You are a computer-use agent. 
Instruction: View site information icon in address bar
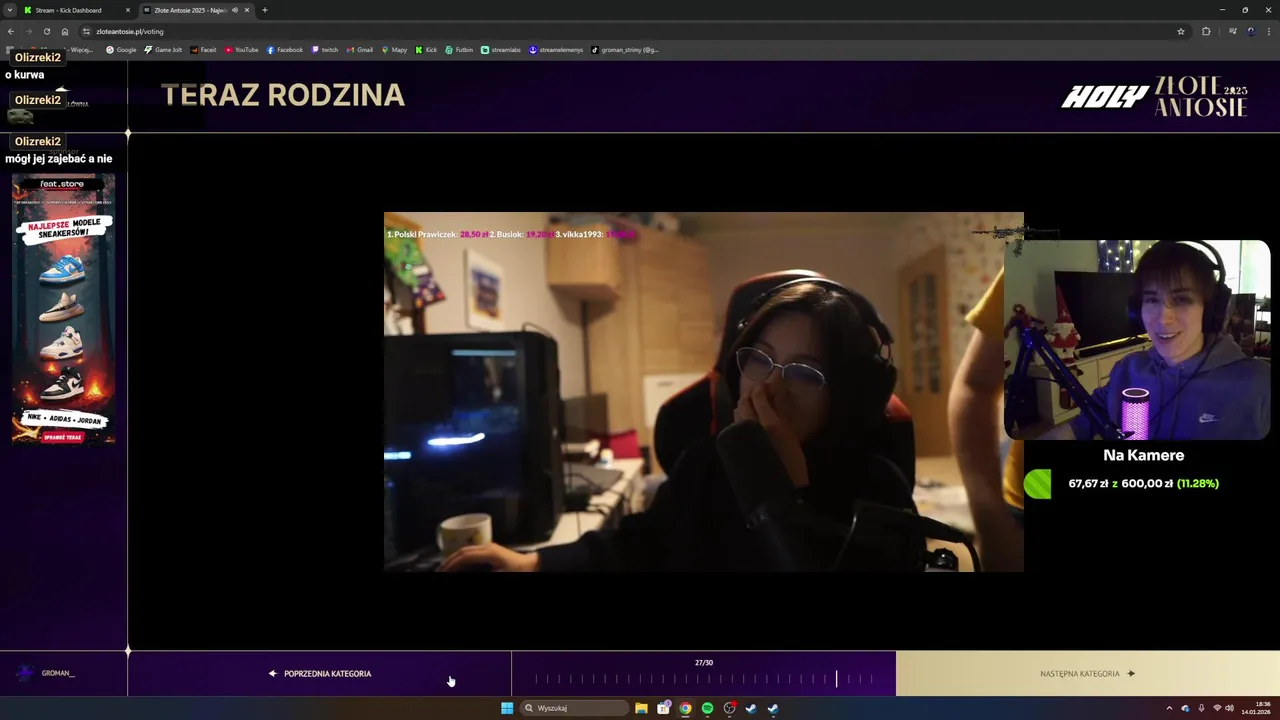coord(87,31)
